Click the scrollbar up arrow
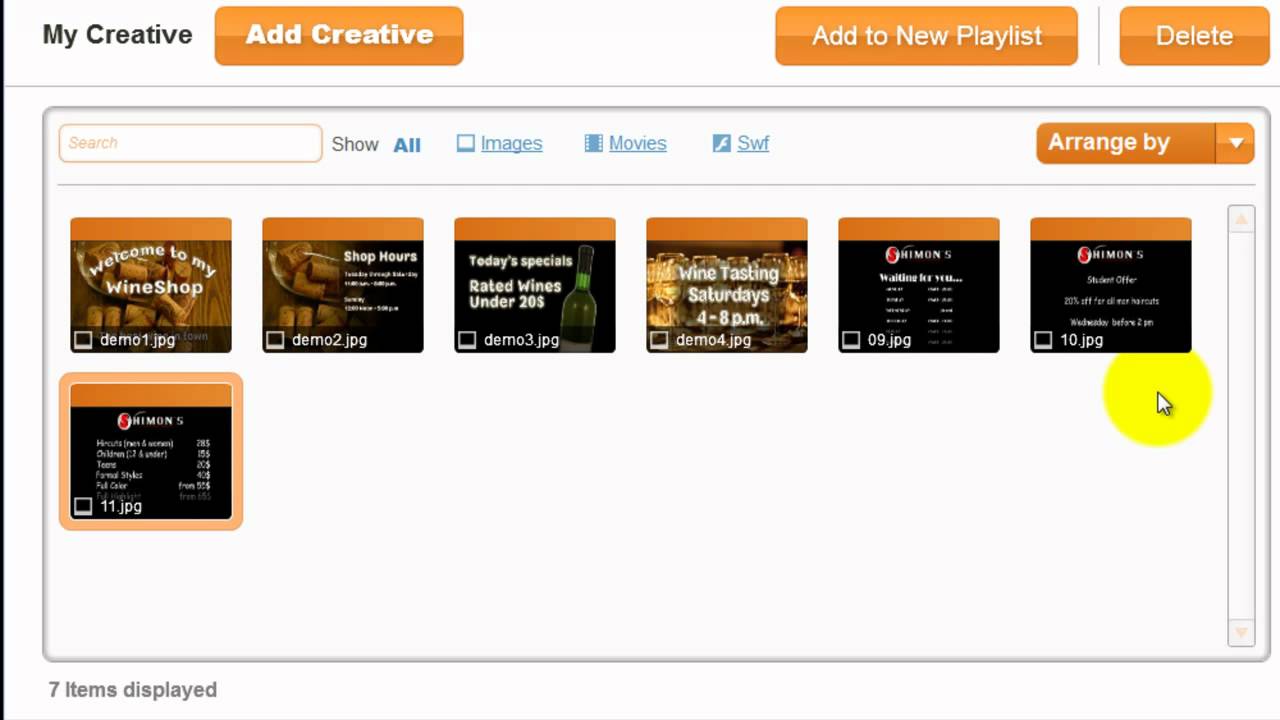The image size is (1280, 720). pos(1241,219)
